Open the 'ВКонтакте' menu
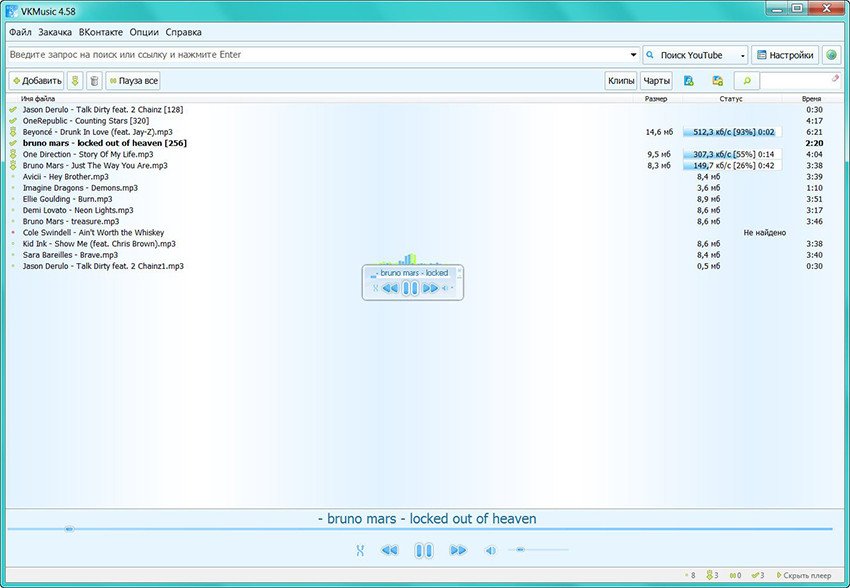The image size is (850, 588). tap(102, 32)
